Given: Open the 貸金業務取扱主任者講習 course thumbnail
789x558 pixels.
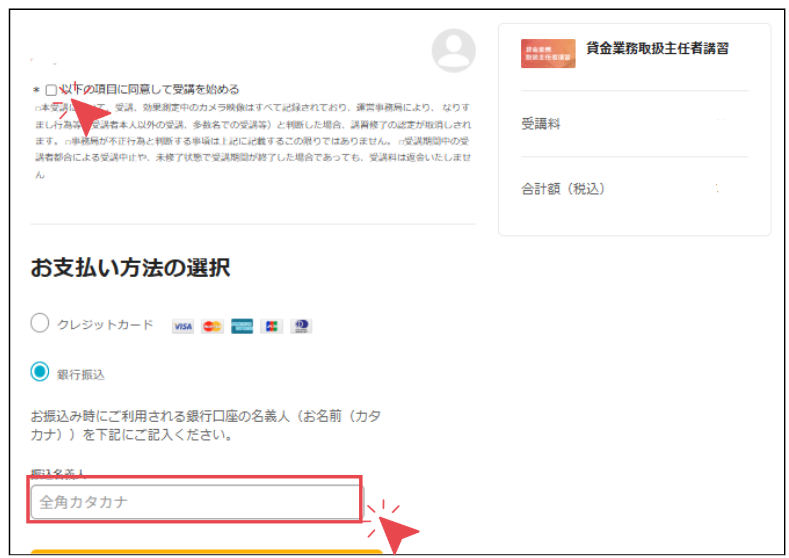Looking at the screenshot, I should (548, 53).
